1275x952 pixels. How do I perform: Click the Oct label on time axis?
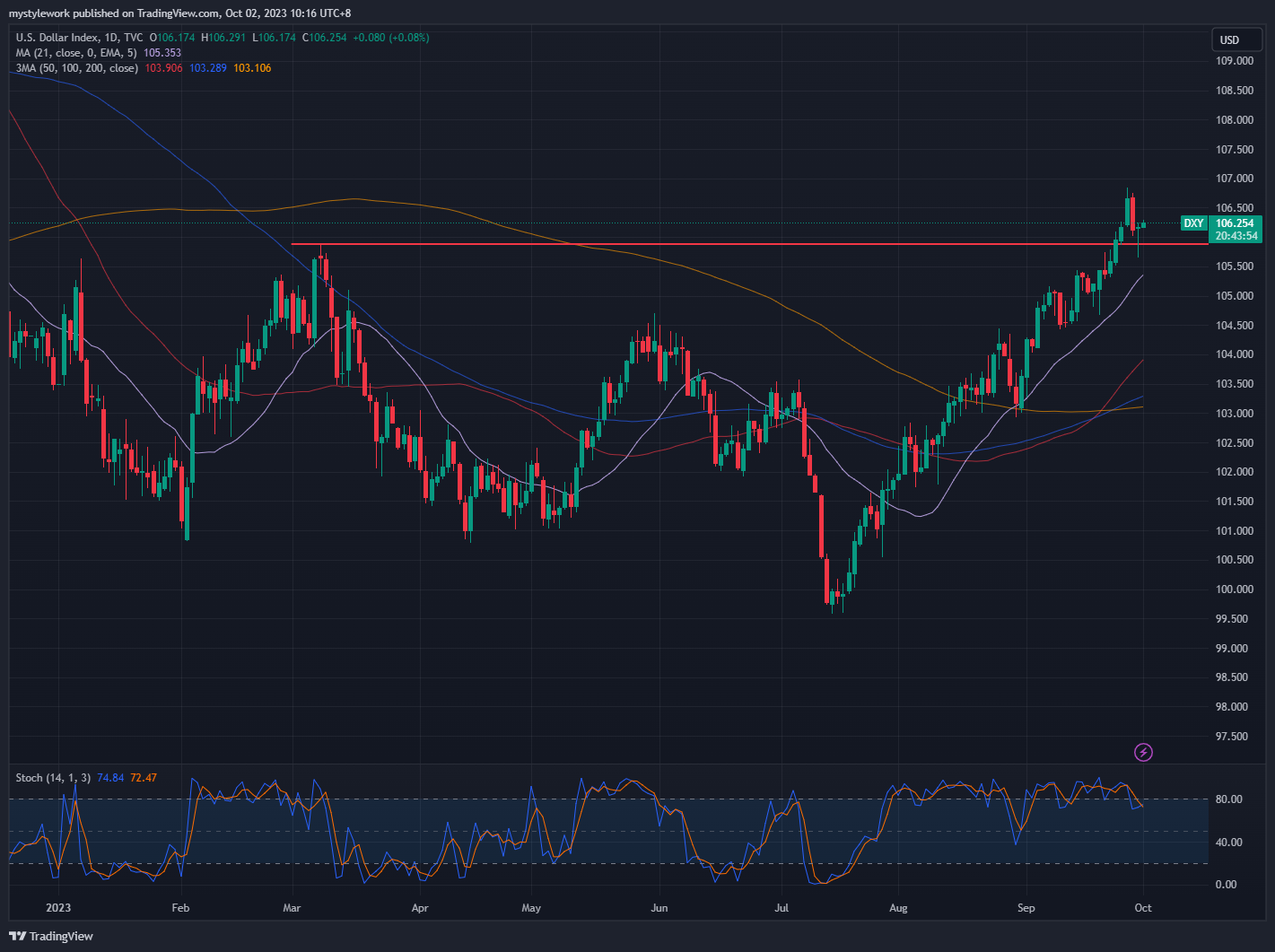click(1143, 908)
